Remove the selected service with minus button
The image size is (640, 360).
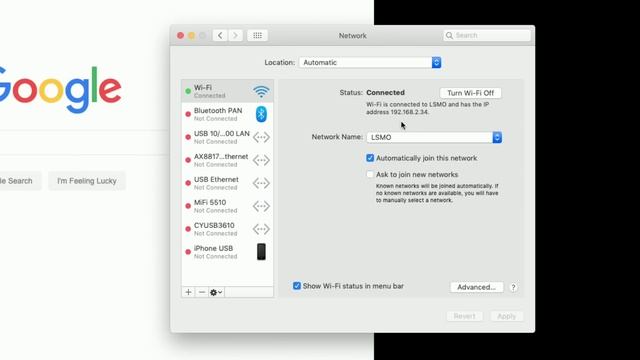pos(202,292)
